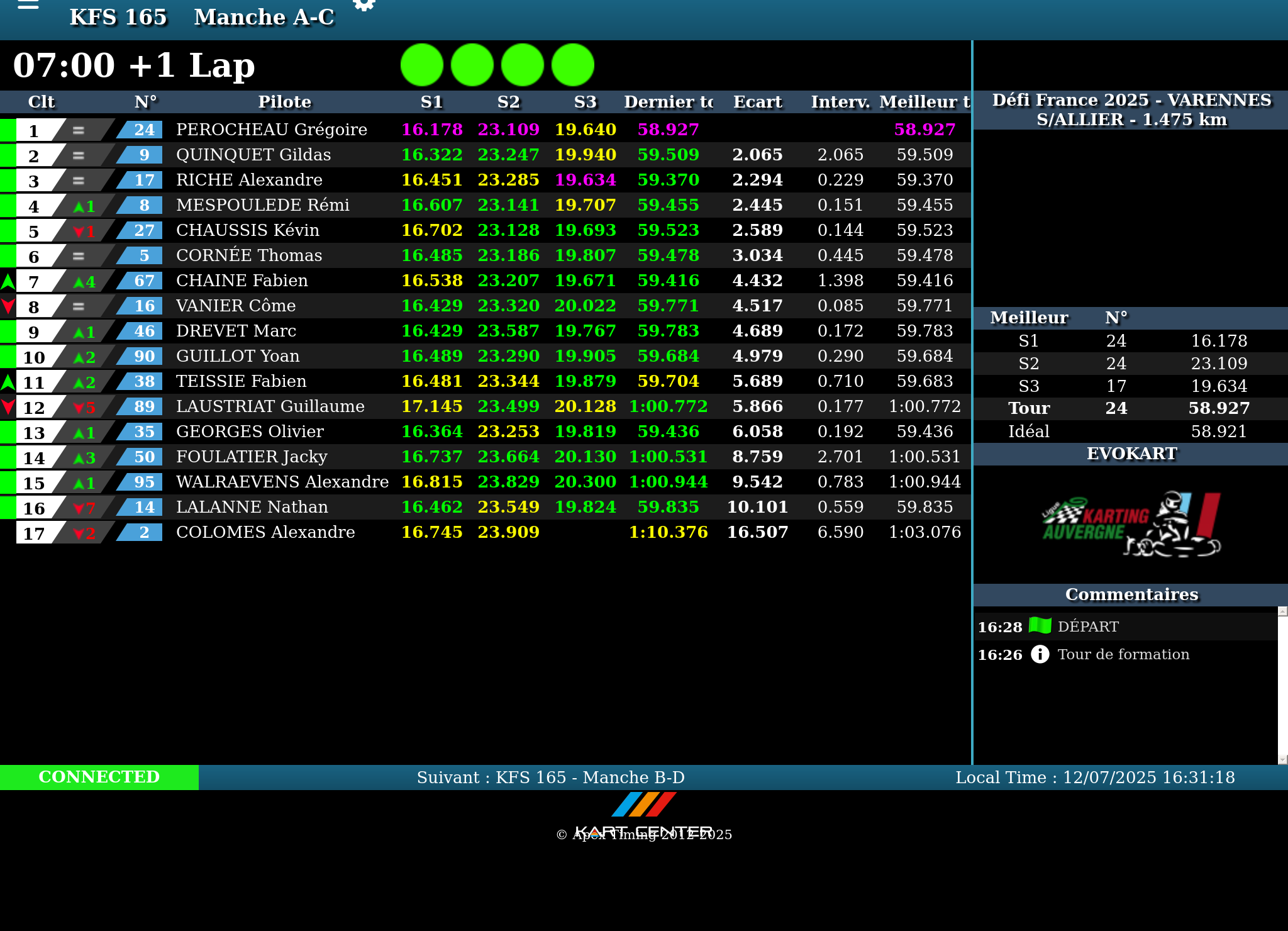Click the EVOKART panel header
Screen dimensions: 1288x931
pos(1131,454)
